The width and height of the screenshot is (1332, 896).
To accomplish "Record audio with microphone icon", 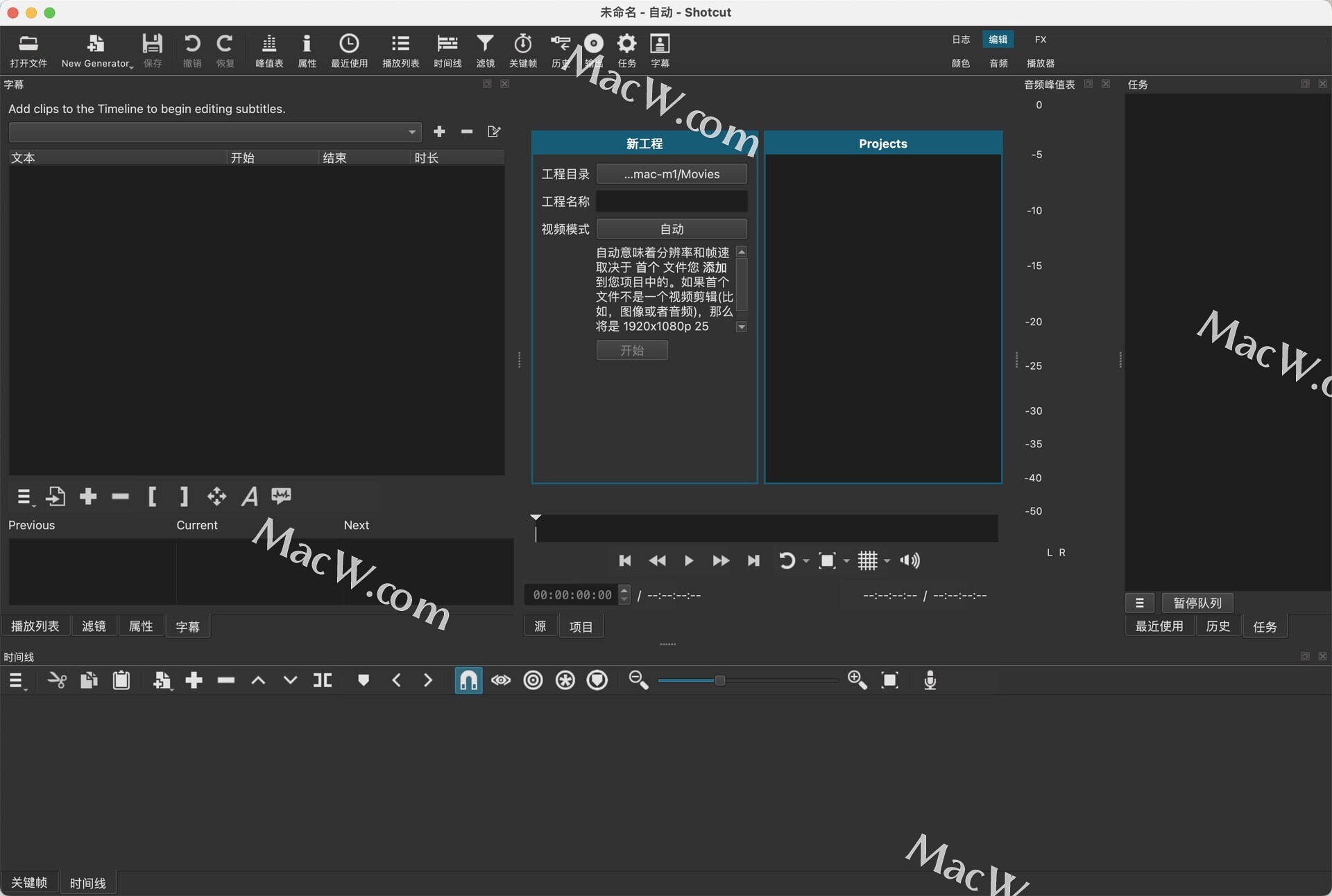I will click(930, 680).
